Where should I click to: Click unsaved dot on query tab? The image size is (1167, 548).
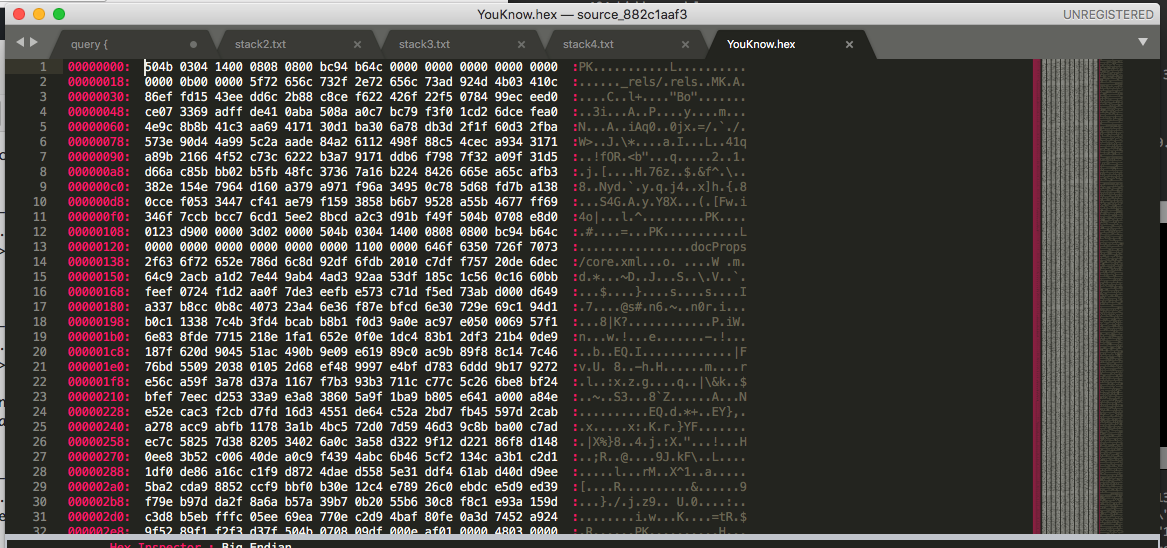pos(193,45)
